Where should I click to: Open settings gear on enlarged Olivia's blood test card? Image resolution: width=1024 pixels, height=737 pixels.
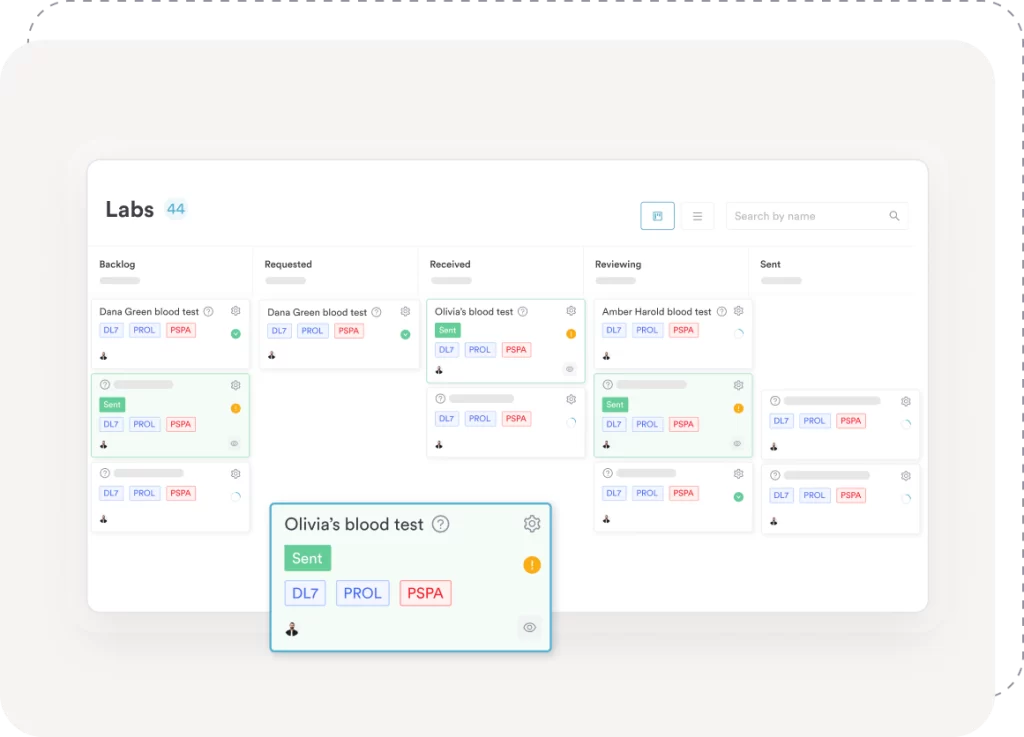click(532, 524)
